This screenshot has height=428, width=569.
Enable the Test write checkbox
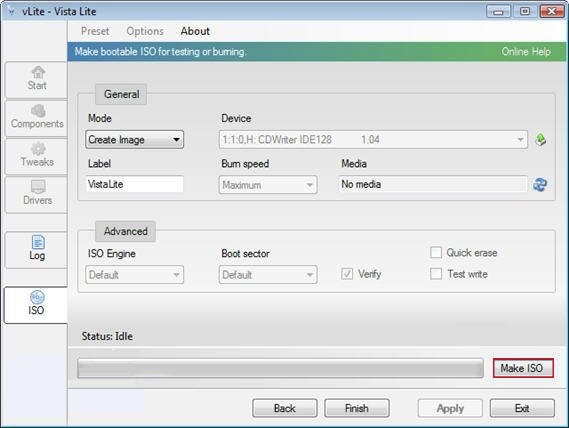coord(436,274)
